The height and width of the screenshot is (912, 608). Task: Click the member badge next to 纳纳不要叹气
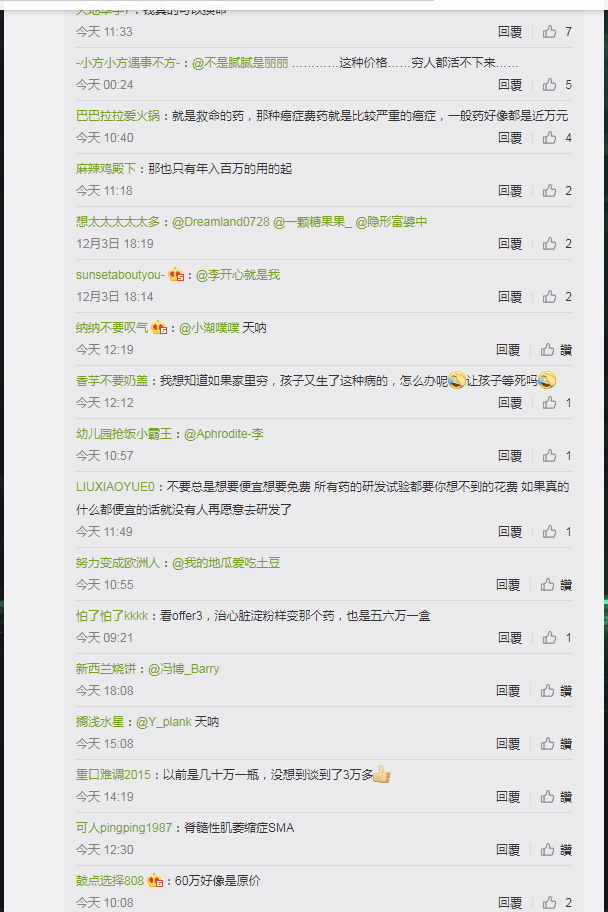coord(159,327)
